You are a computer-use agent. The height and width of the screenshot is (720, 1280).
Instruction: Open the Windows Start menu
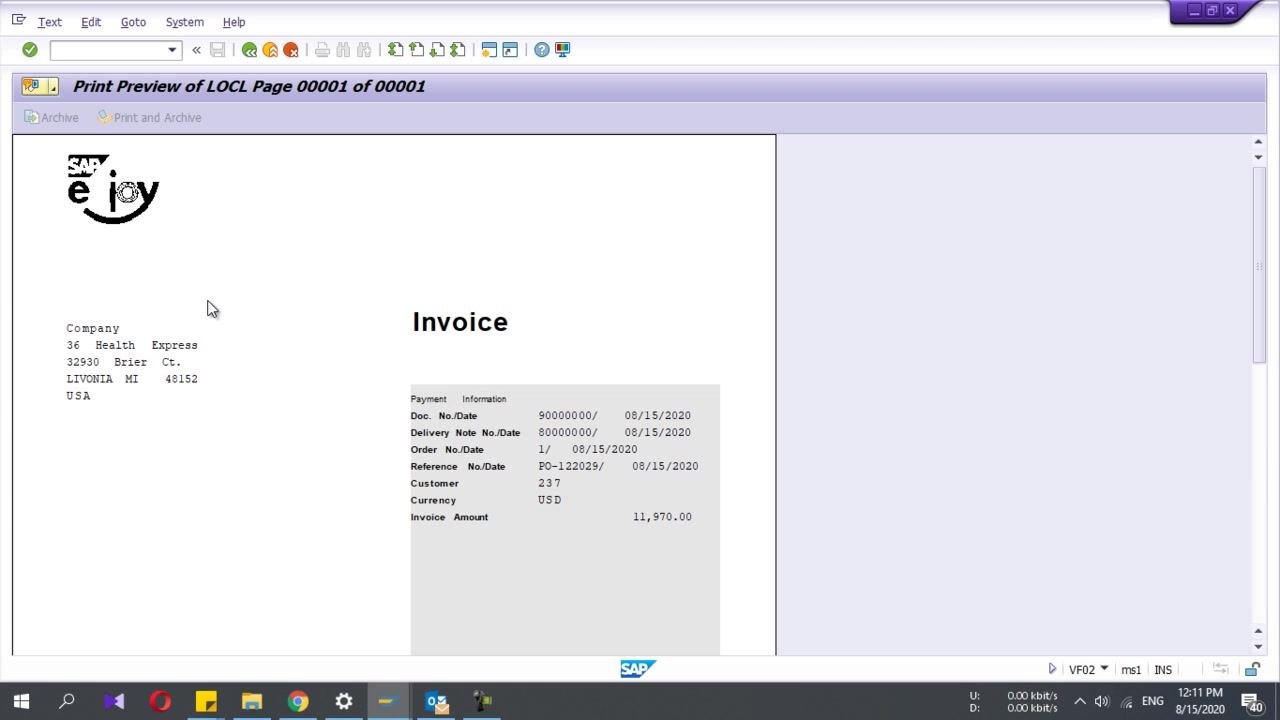[21, 701]
